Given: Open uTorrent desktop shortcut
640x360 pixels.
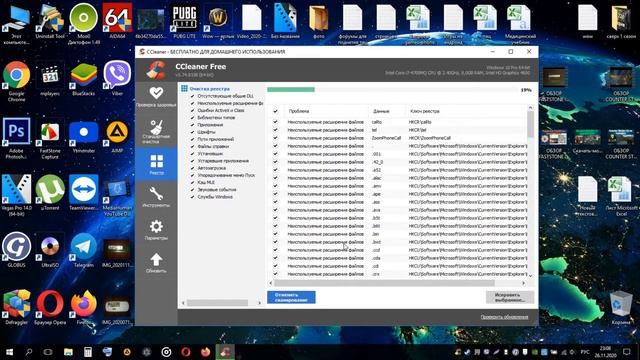Looking at the screenshot, I should pos(50,193).
